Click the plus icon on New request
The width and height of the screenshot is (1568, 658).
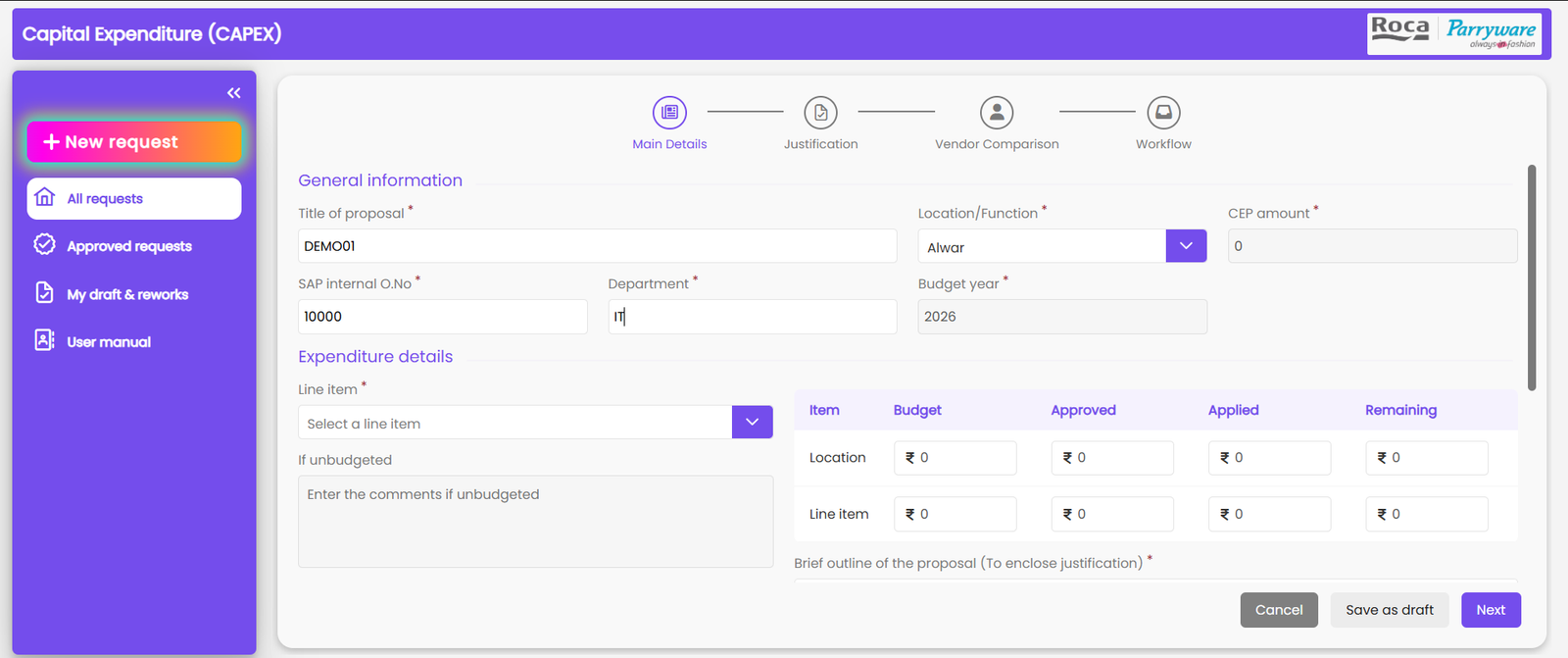point(52,142)
